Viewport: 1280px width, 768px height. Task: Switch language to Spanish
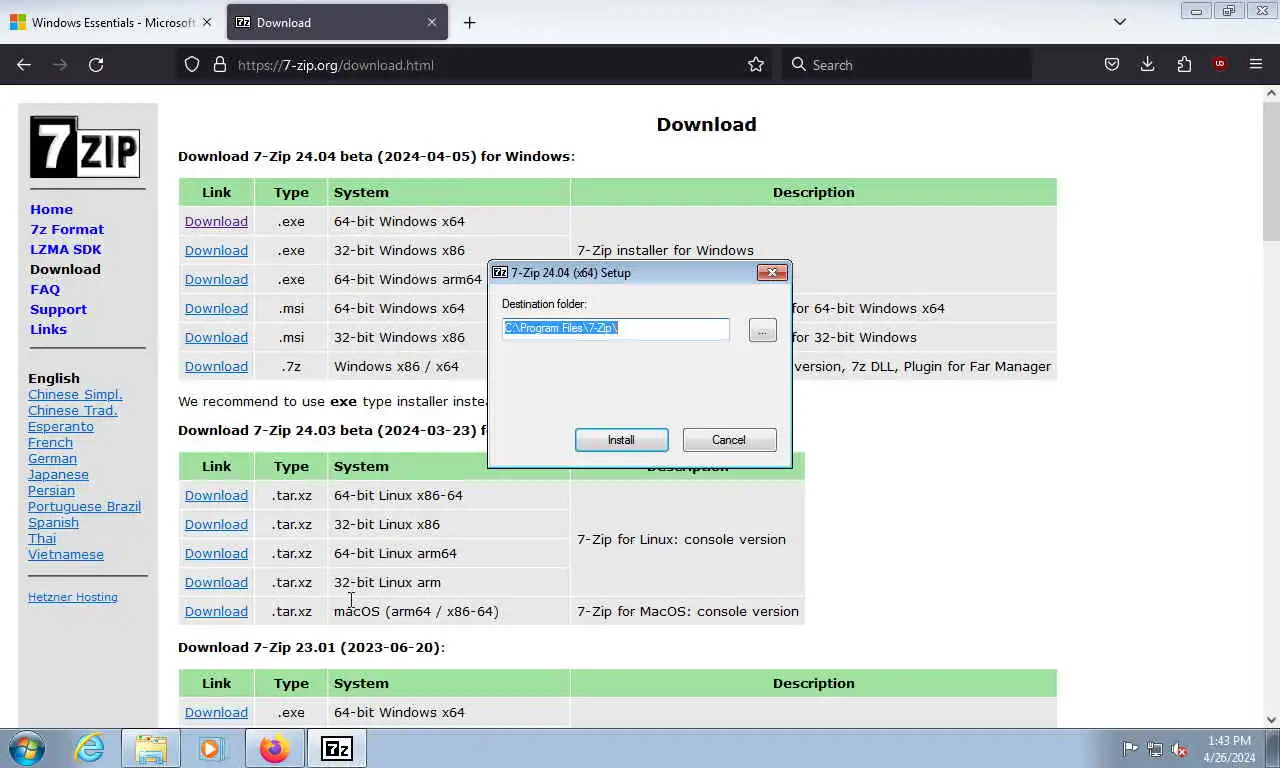pos(53,522)
